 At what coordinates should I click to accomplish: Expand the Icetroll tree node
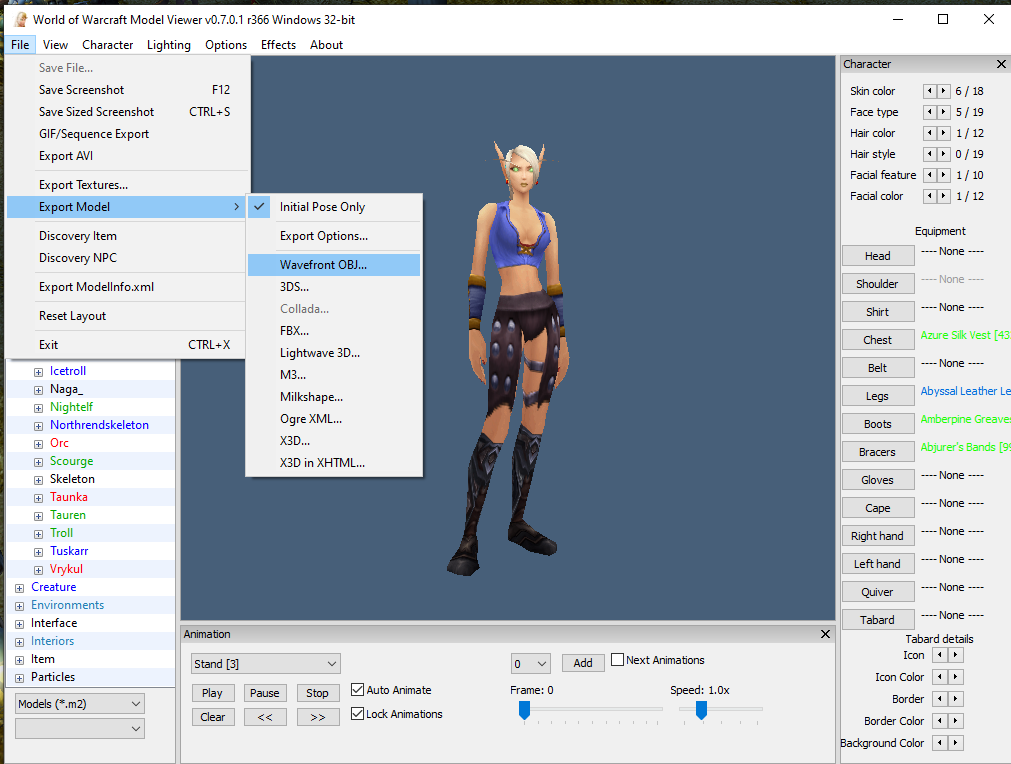(39, 372)
